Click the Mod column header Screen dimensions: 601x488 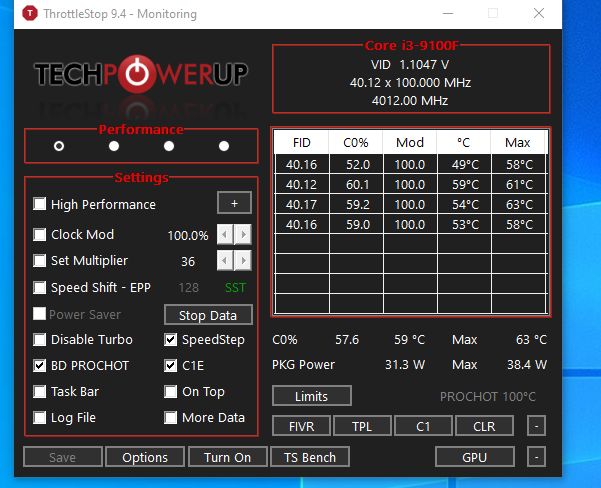click(410, 143)
